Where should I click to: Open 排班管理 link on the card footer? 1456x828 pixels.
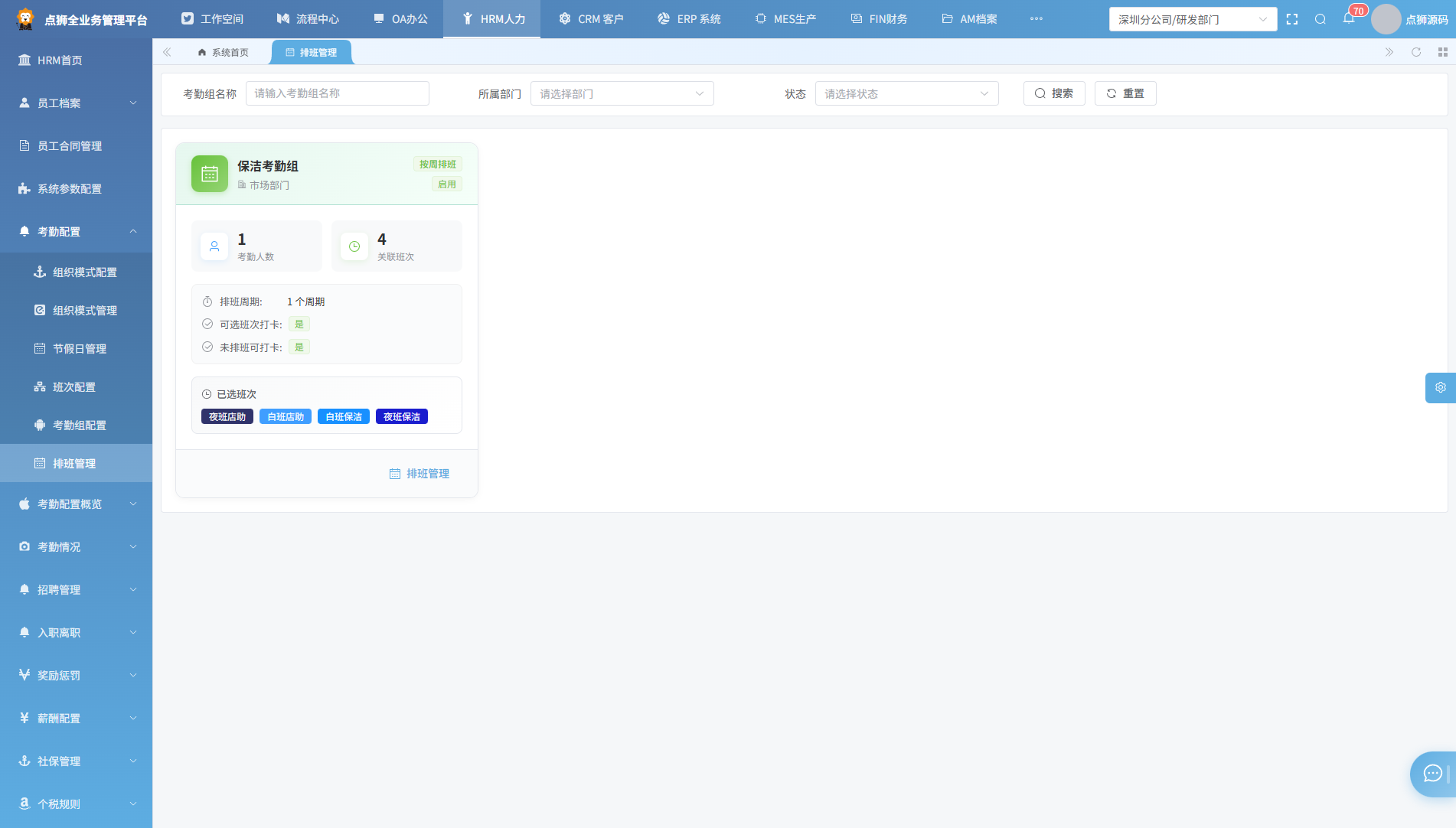[x=419, y=474]
